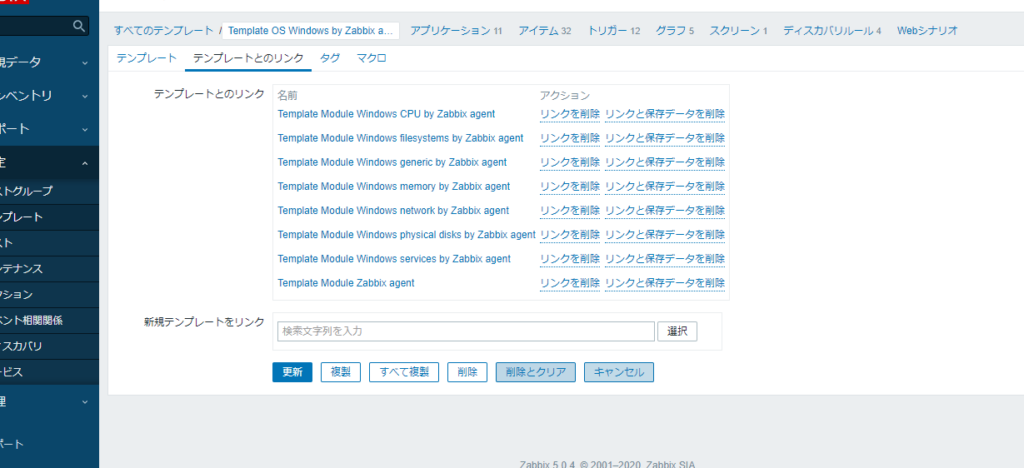Click the すべてのテンプレート breadcrumb link
The width and height of the screenshot is (1024, 468).
click(x=162, y=31)
